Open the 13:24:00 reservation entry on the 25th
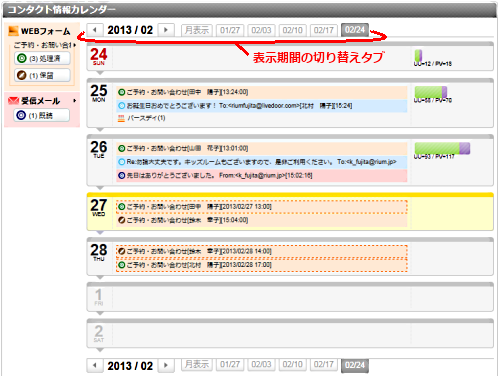This screenshot has height=376, width=500. coord(262,92)
